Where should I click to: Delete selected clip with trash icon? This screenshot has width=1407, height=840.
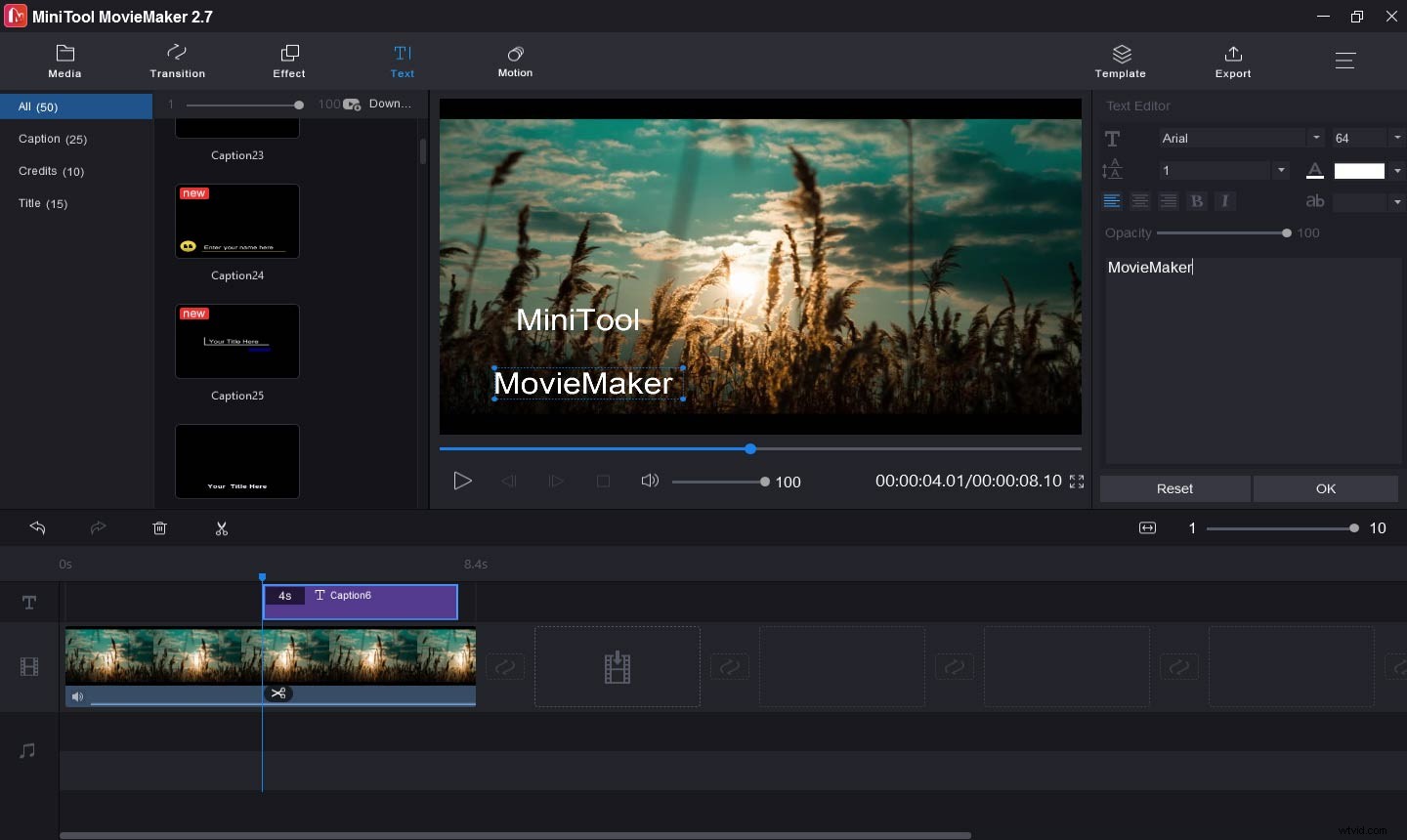tap(159, 528)
